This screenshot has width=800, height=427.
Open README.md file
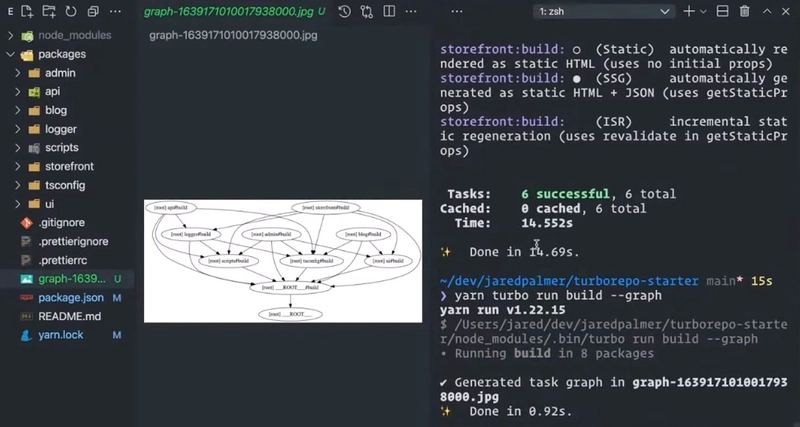point(69,316)
